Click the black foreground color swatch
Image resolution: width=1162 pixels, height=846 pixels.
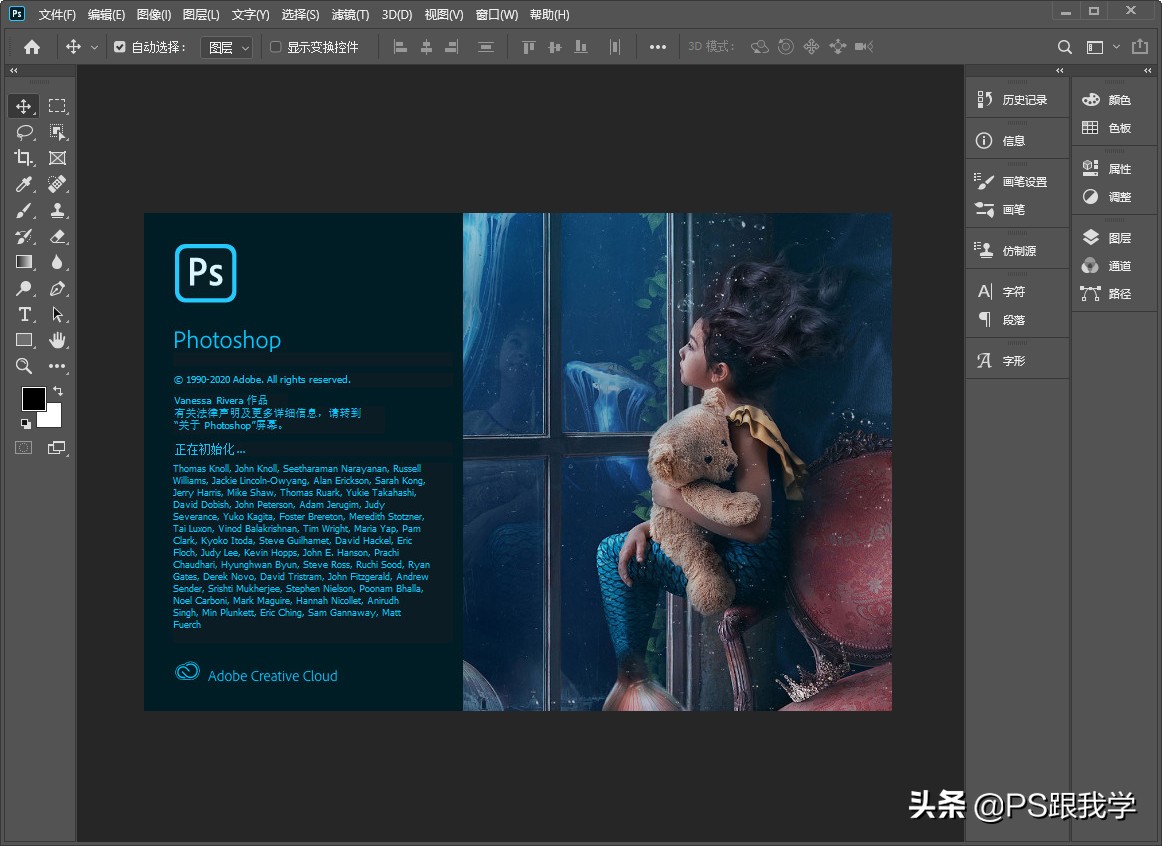pos(34,399)
